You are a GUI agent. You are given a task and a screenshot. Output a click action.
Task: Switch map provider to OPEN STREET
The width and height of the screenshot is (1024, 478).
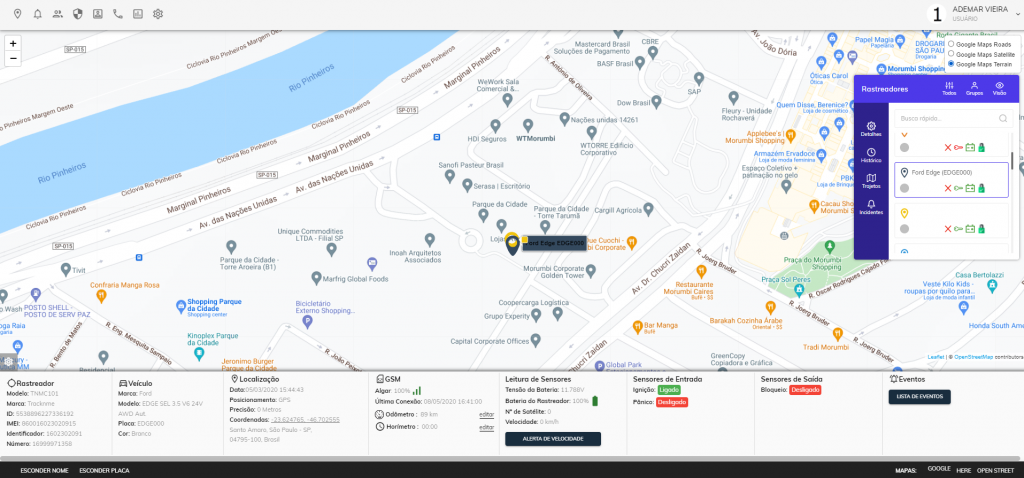pyautogui.click(x=995, y=470)
